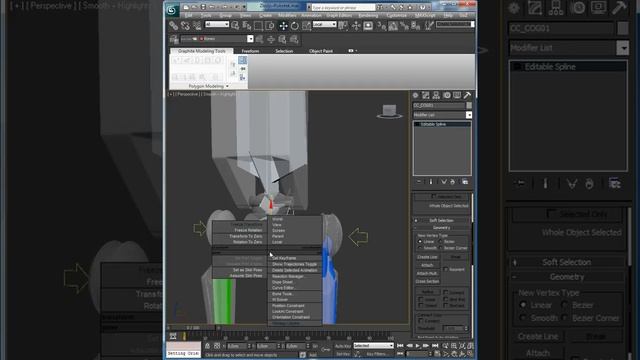
Task: Click the Create Line button
Action: pos(427,257)
